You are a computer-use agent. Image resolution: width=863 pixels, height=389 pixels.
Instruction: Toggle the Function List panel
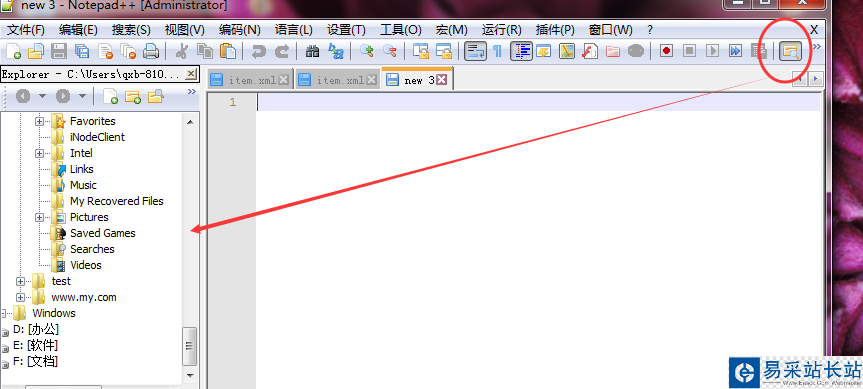(590, 51)
